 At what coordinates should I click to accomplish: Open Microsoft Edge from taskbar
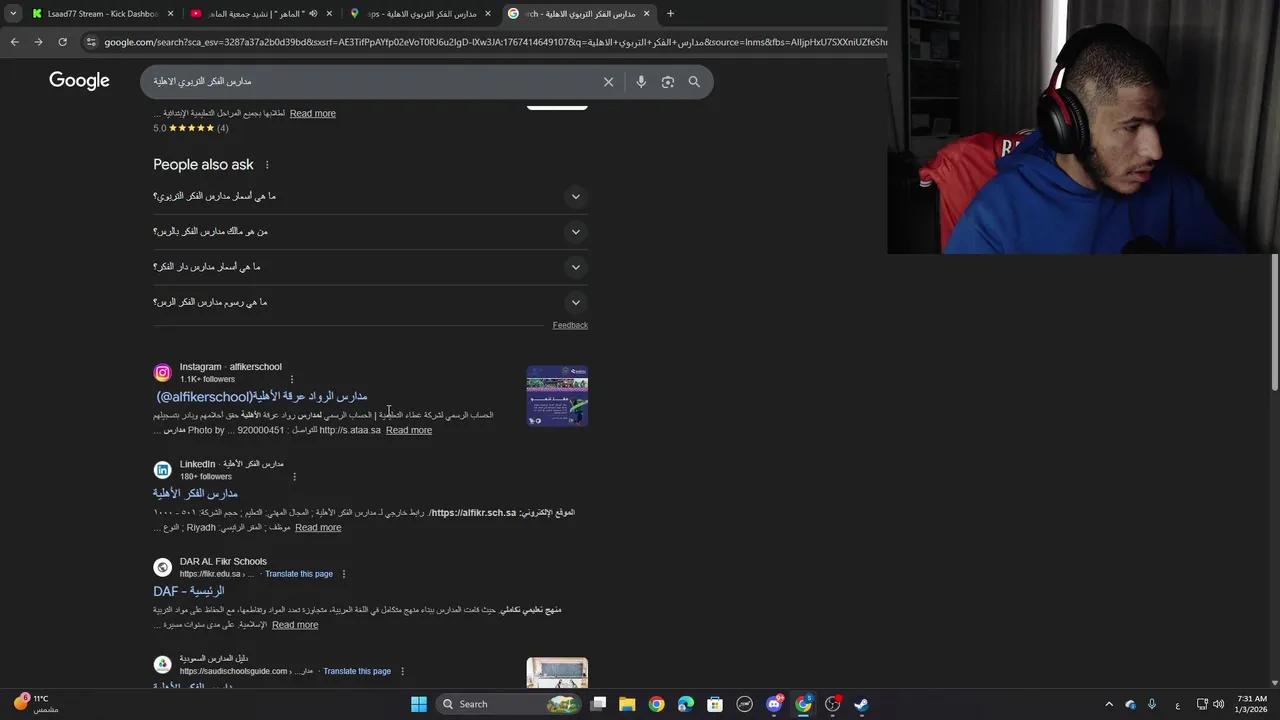coord(686,704)
